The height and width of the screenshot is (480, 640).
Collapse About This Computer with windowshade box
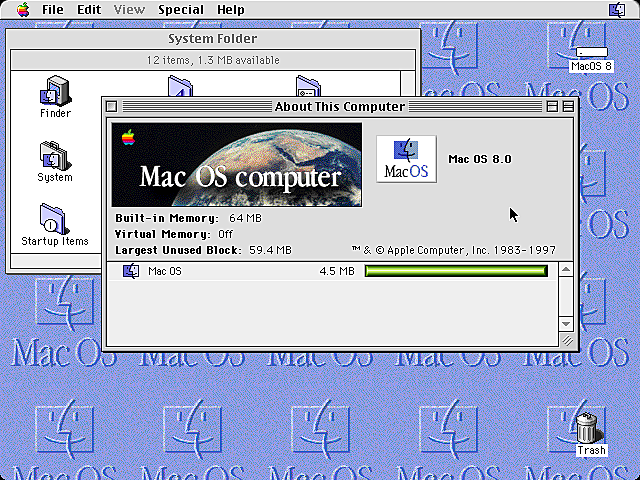tap(568, 107)
